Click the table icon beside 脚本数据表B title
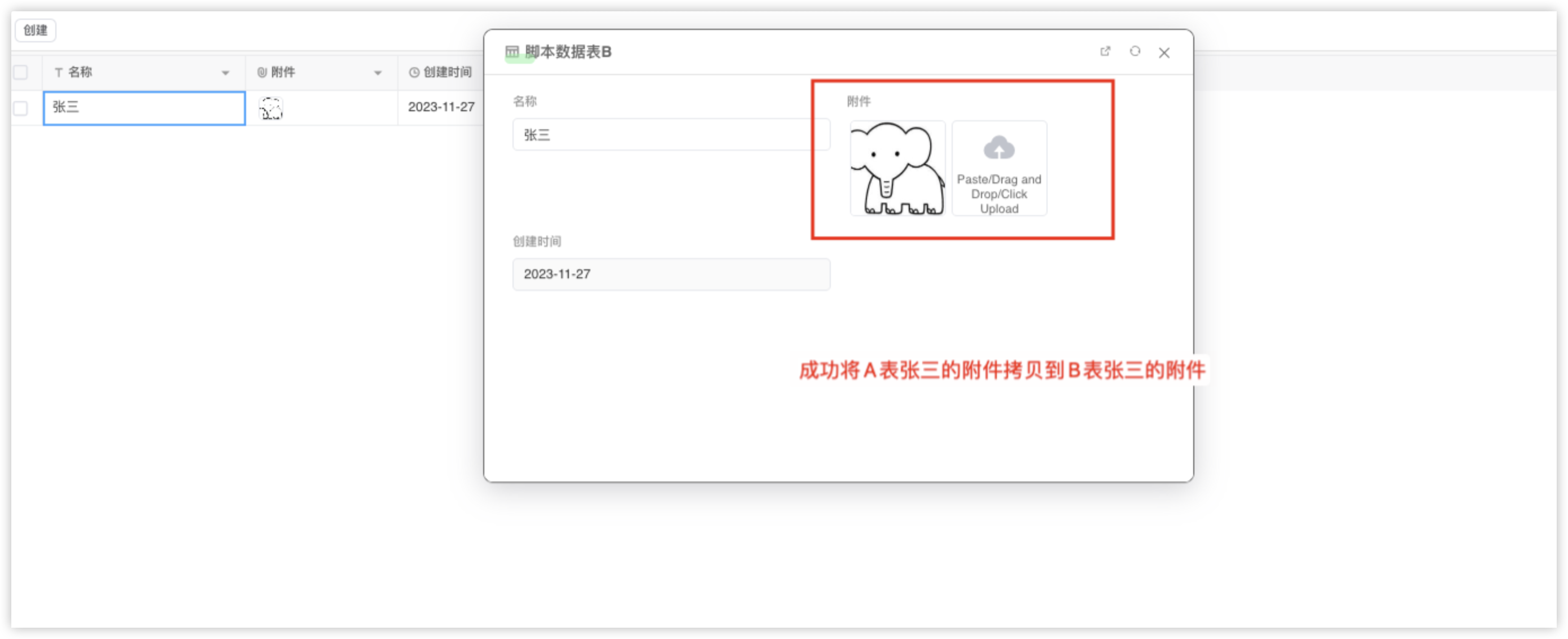 [512, 52]
